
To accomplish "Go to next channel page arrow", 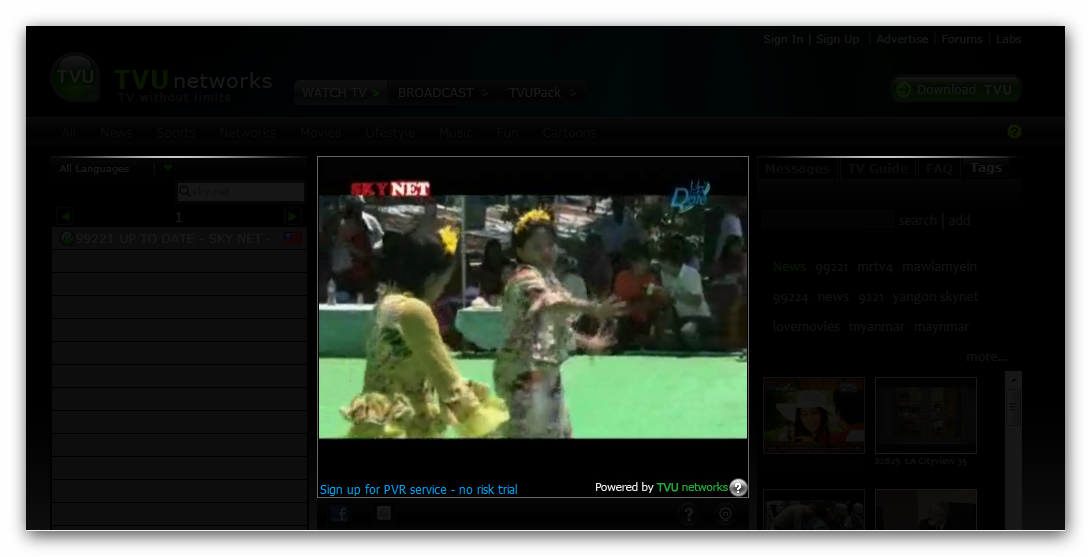I will (293, 216).
